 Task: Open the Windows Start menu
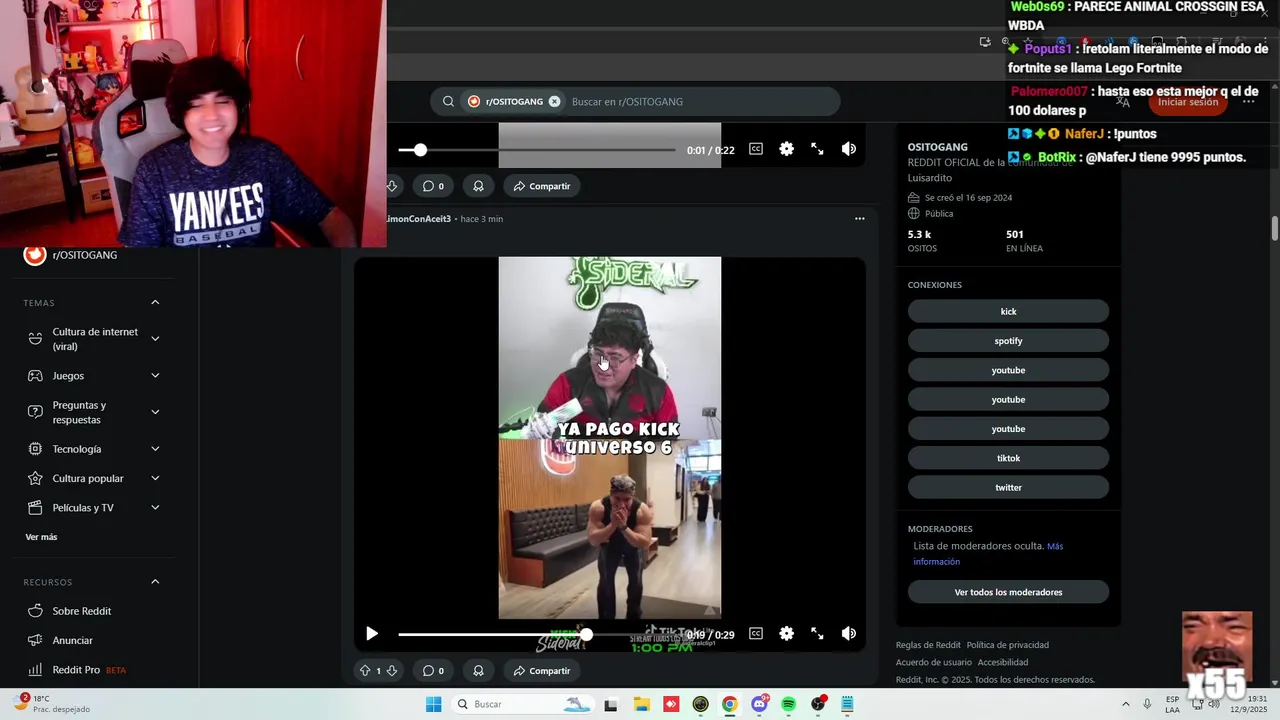(433, 704)
